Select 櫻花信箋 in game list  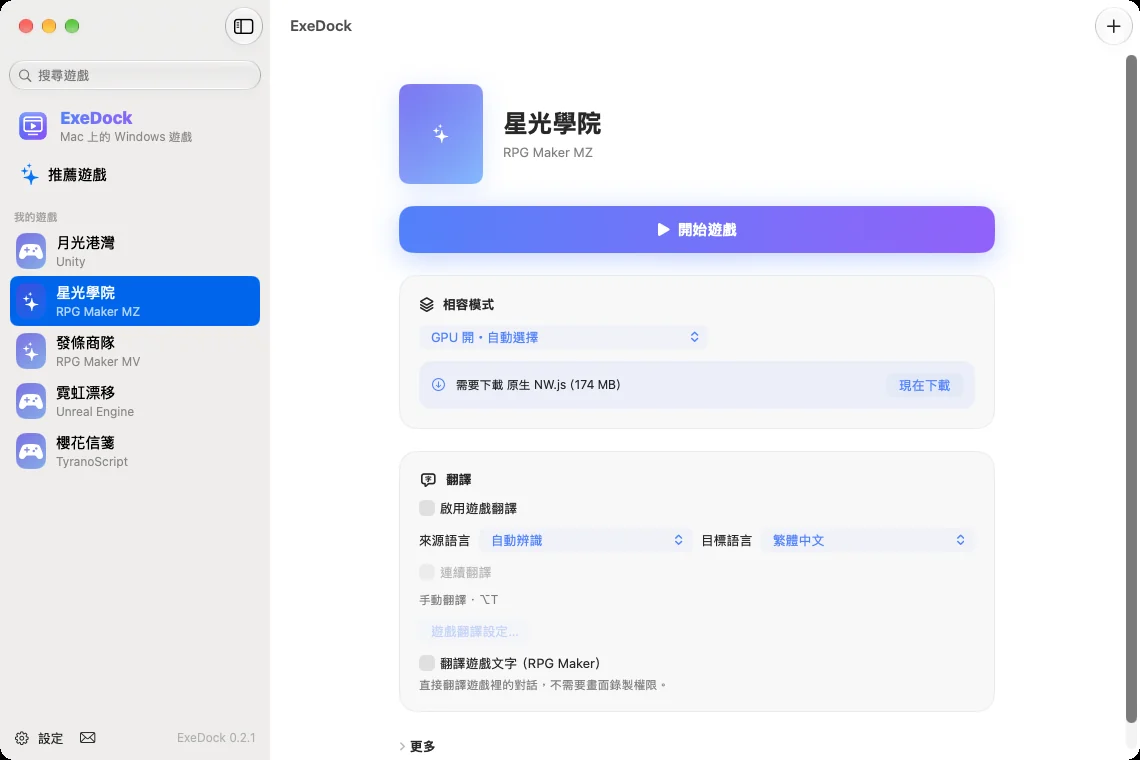coord(135,452)
